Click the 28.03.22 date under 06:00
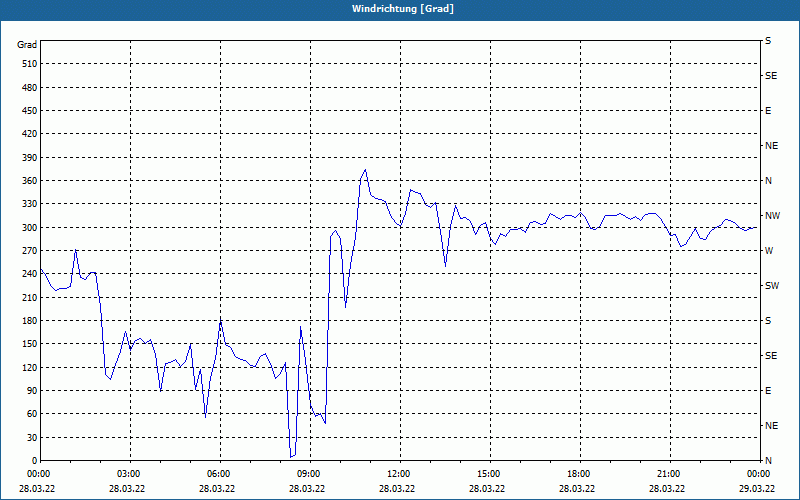This screenshot has height=500, width=800. pos(217,489)
